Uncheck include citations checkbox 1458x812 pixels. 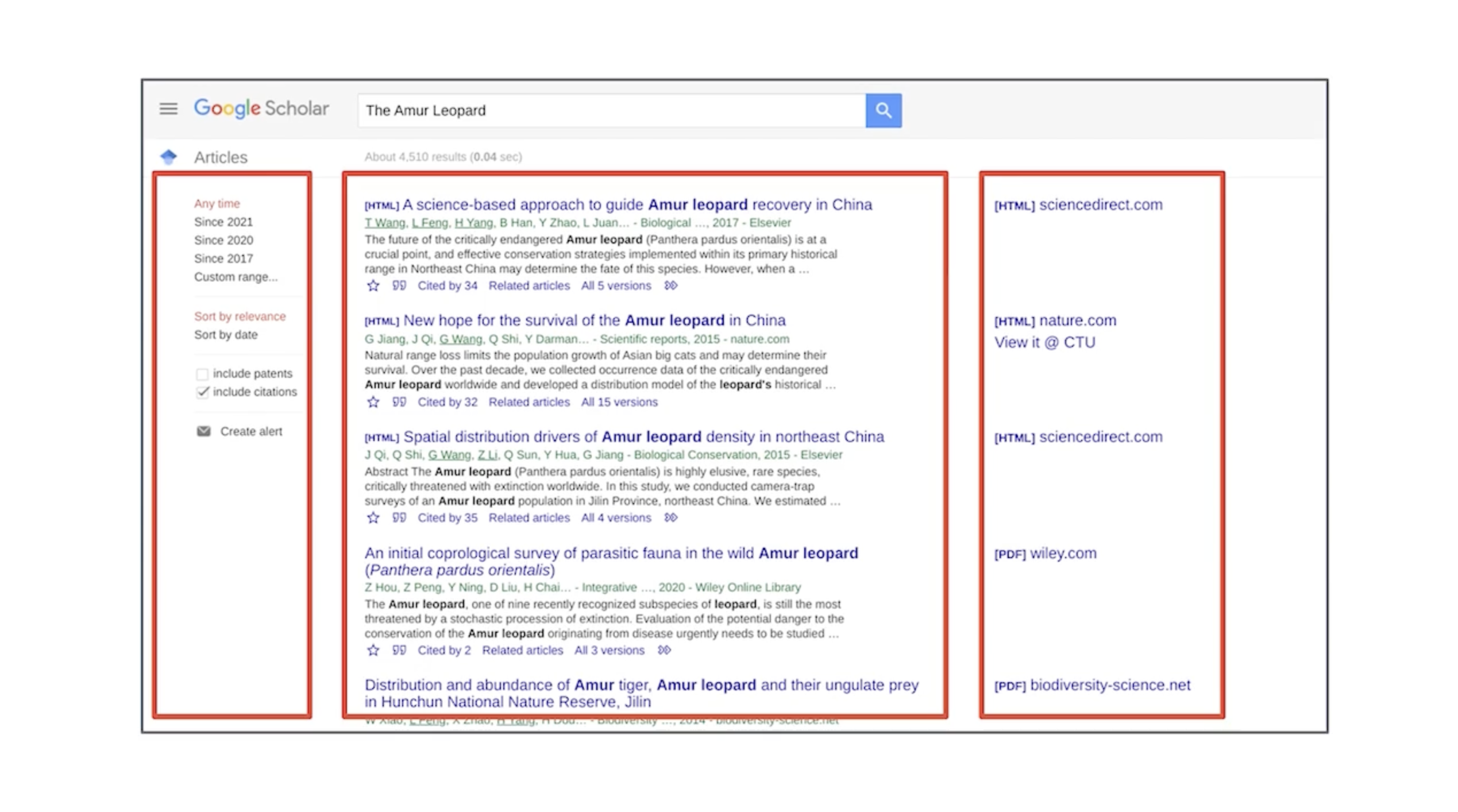tap(202, 392)
